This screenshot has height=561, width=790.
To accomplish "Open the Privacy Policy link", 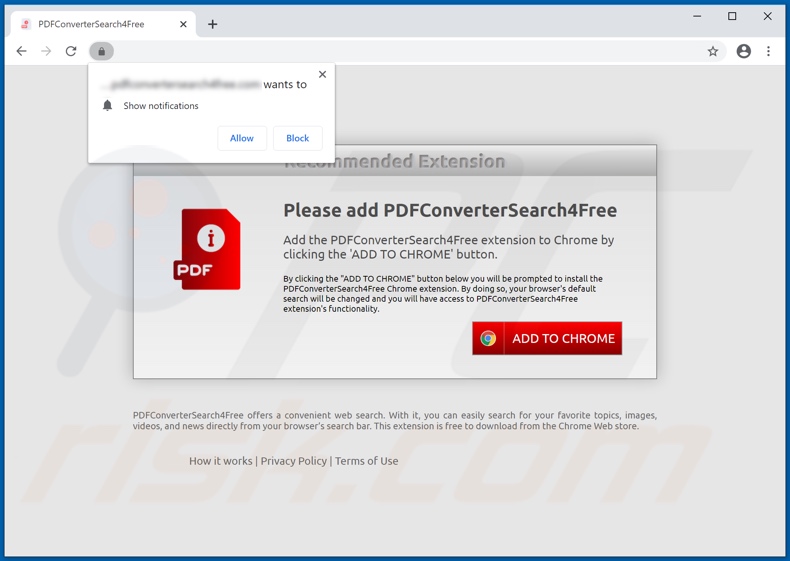I will [294, 461].
